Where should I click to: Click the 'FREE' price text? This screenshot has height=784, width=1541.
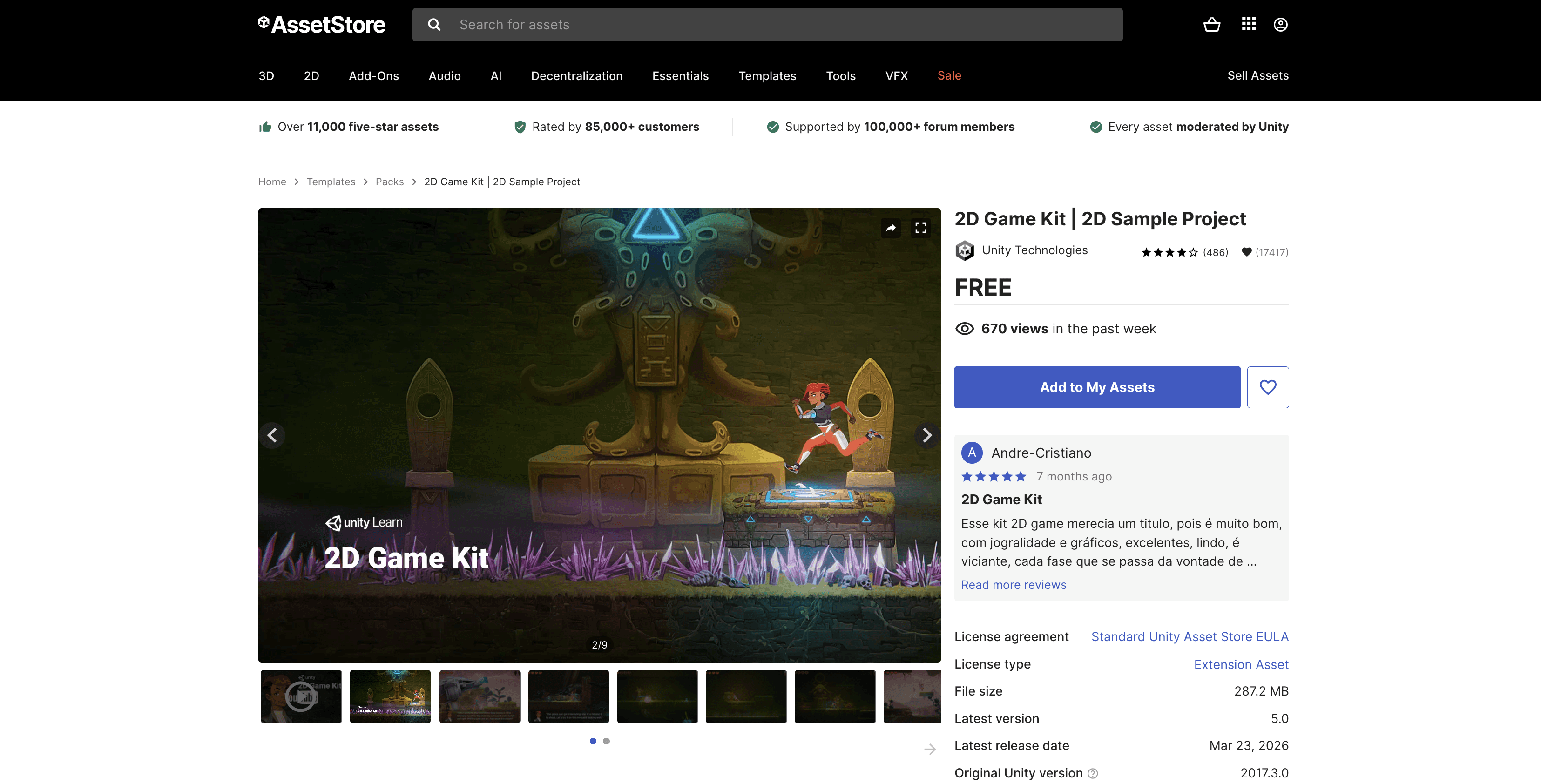click(x=983, y=288)
